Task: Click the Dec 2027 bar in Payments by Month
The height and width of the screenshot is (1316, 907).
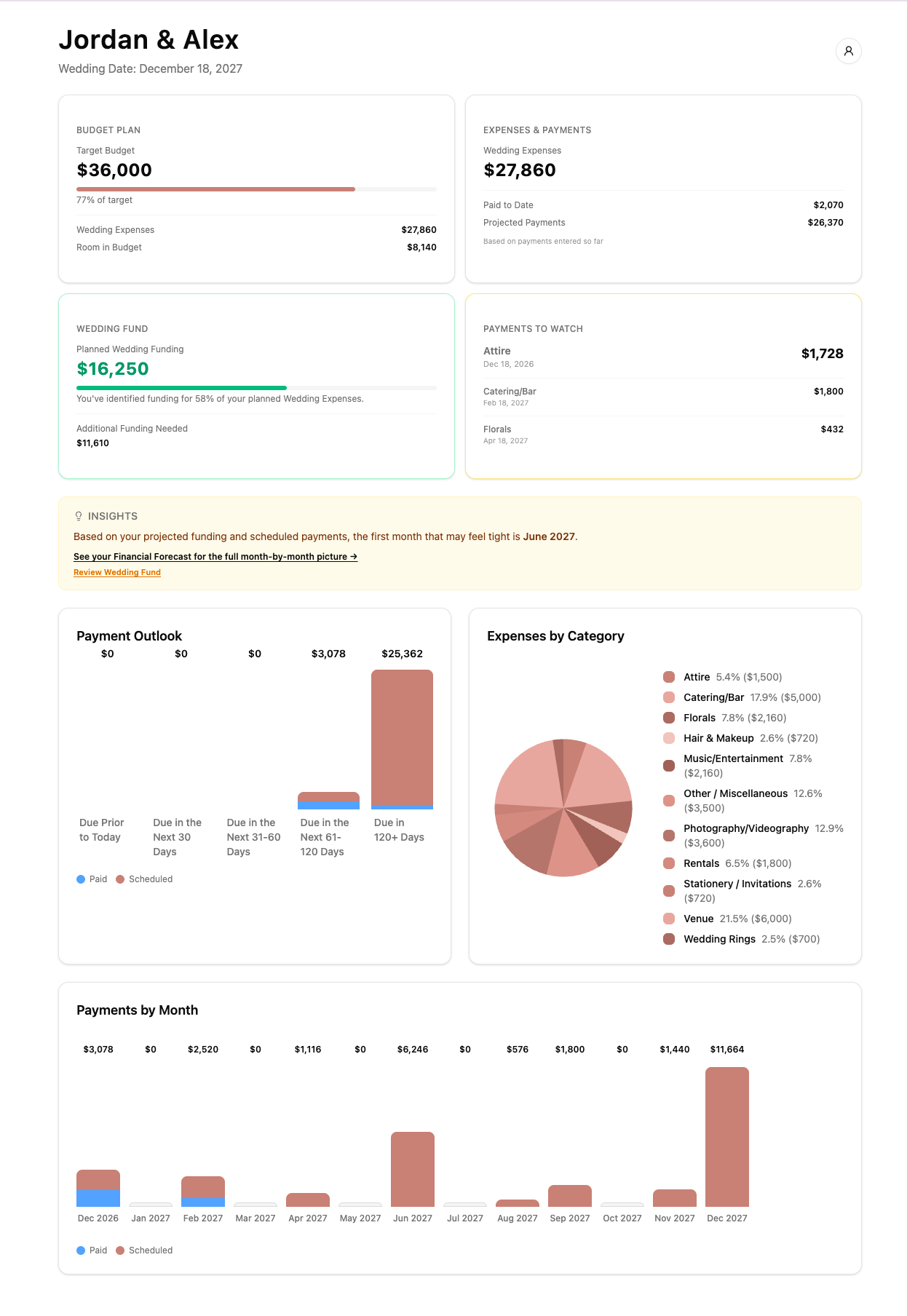Action: pos(727,1137)
